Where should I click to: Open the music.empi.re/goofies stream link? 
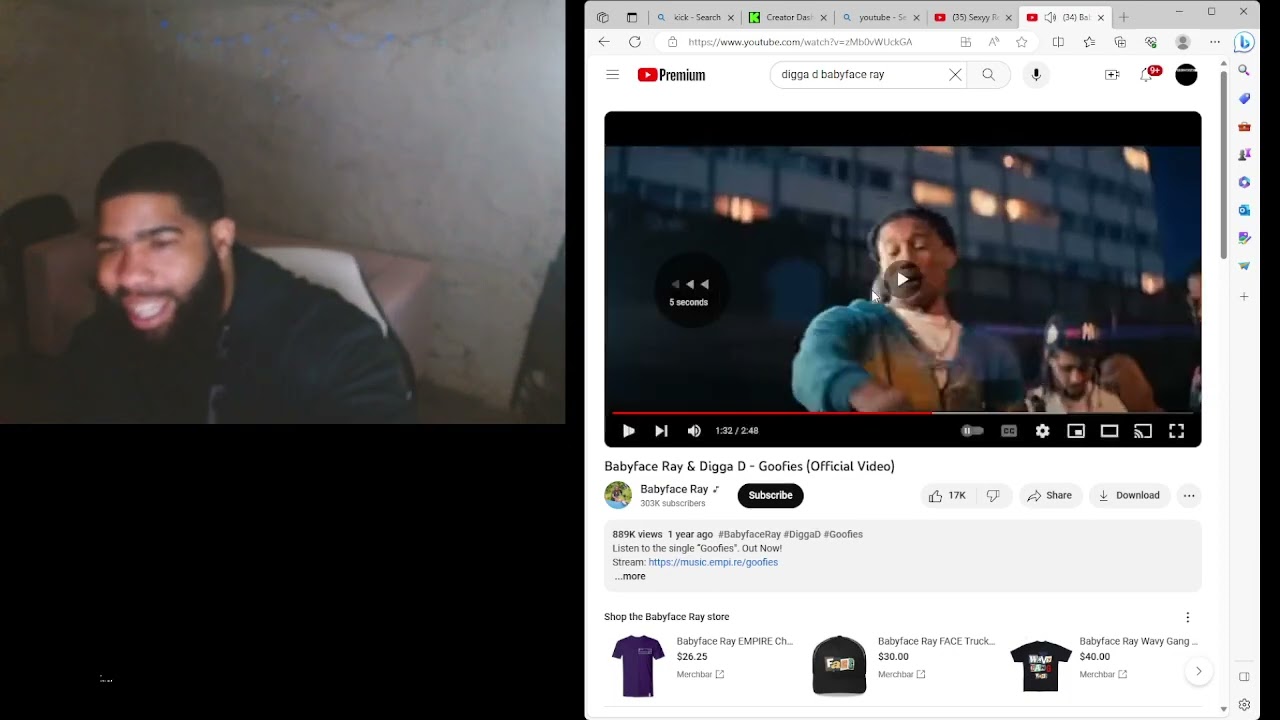point(713,562)
